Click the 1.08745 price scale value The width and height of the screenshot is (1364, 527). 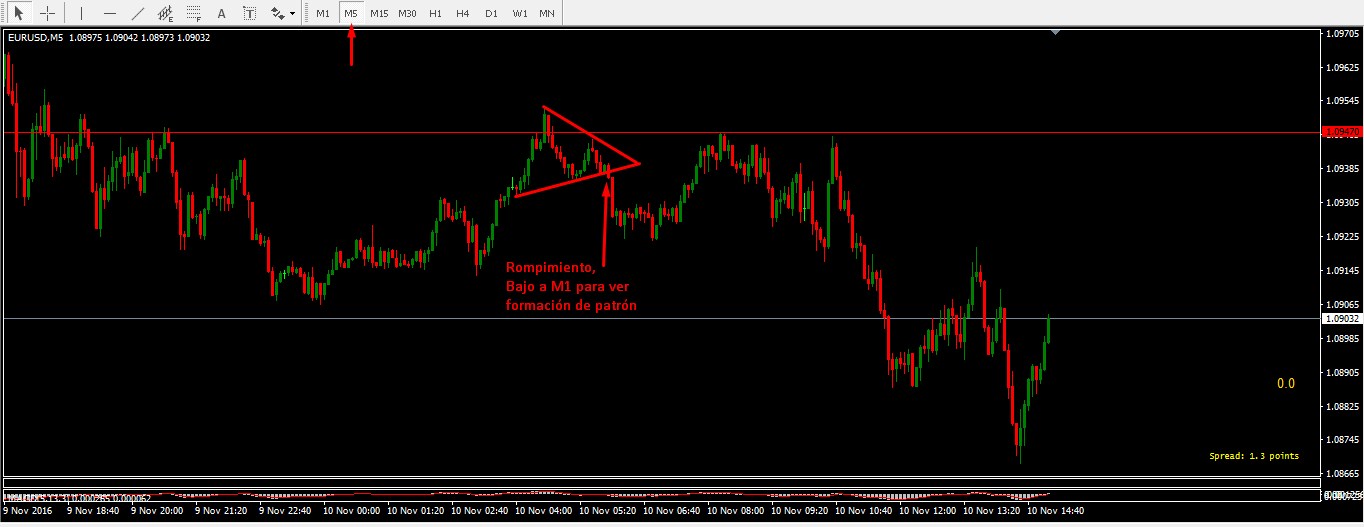click(x=1340, y=440)
